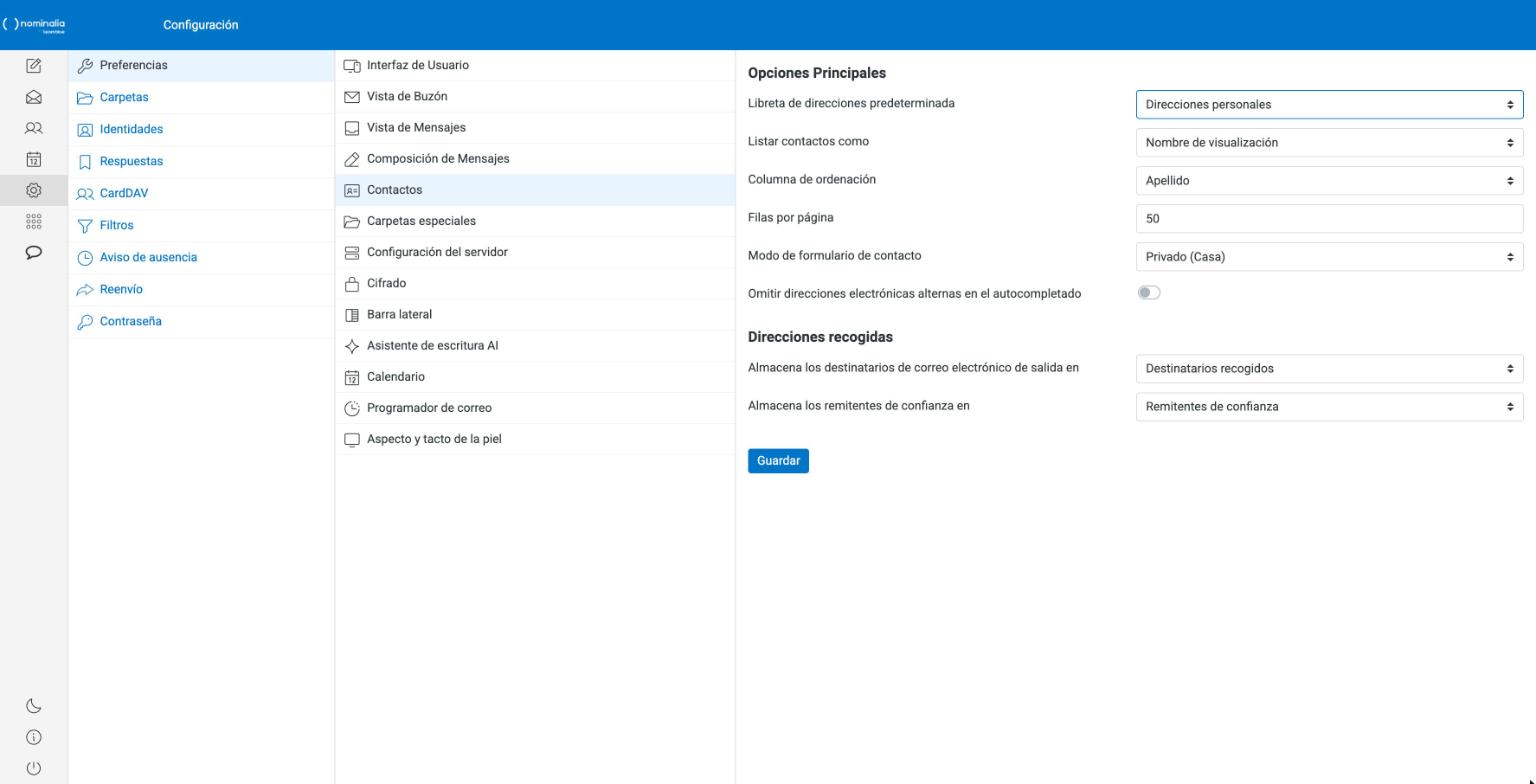Click the Contraseña key icon

[85, 322]
